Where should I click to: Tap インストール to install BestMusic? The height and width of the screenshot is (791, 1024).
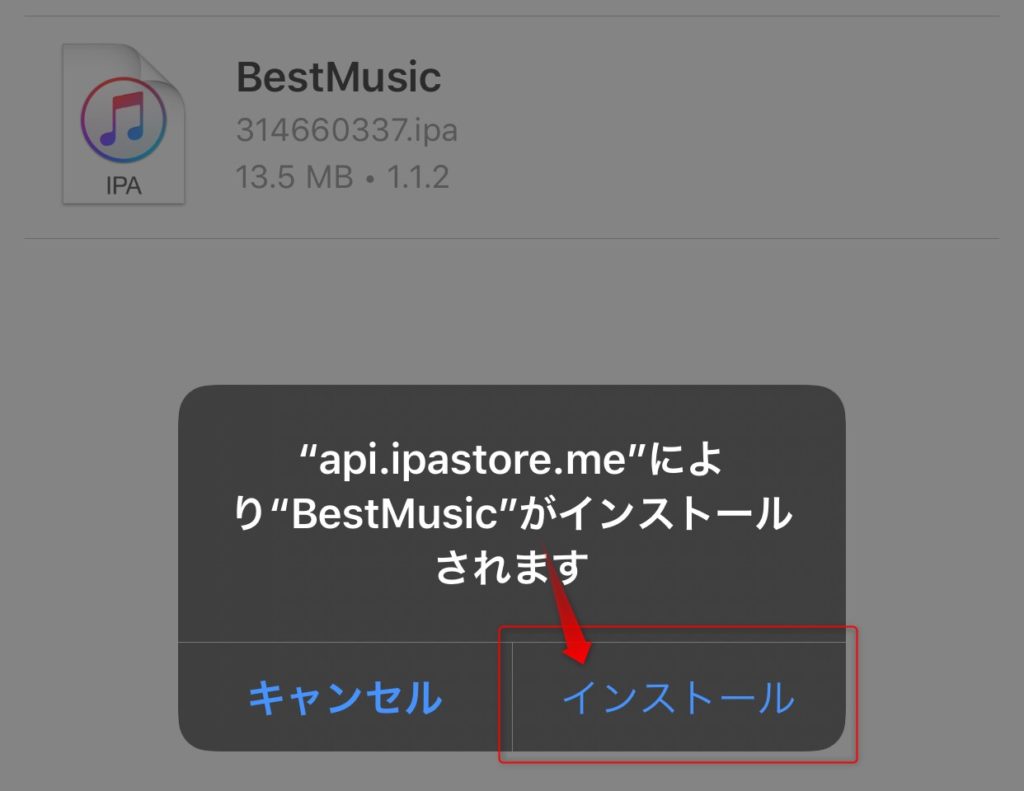click(679, 698)
